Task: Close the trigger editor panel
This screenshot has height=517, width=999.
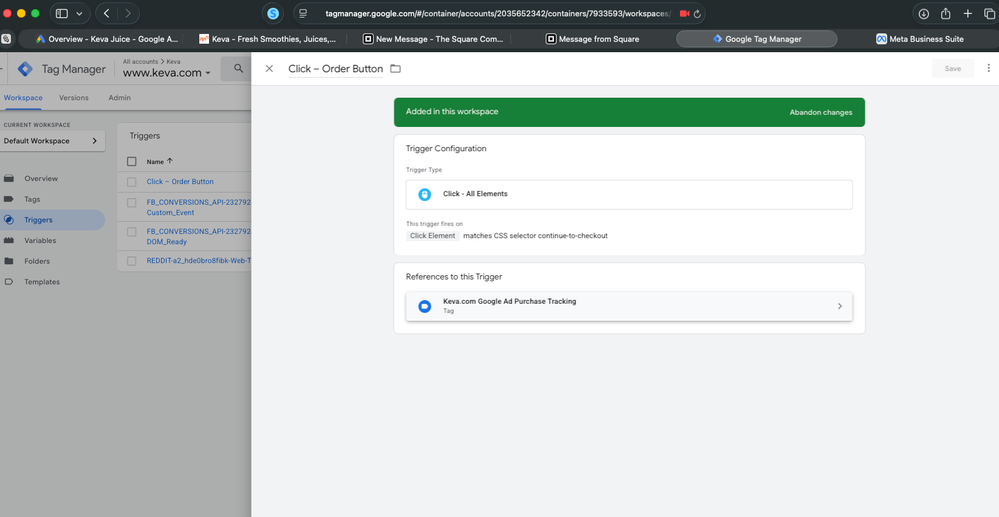Action: tap(270, 69)
